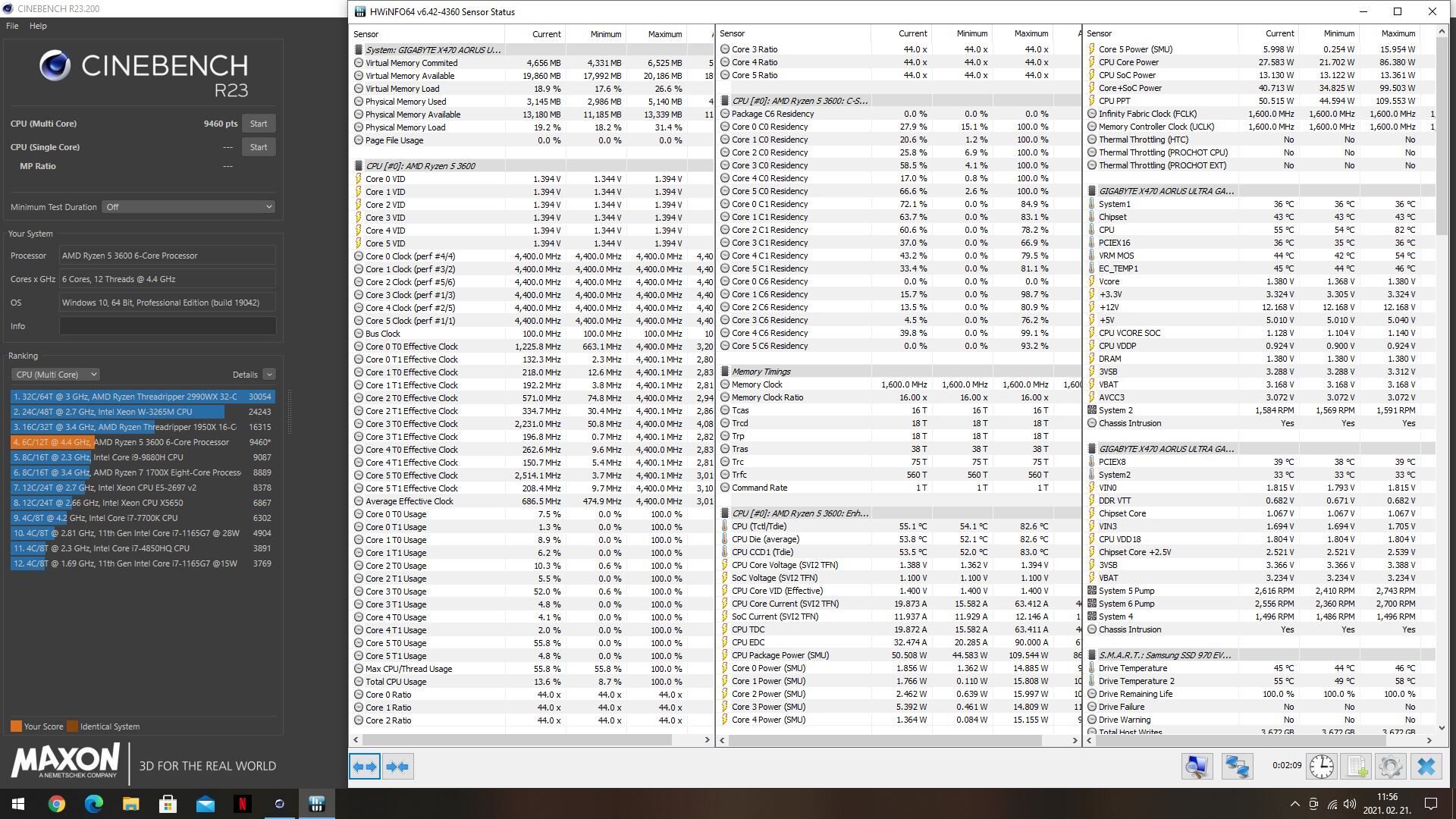Open File Explorer from taskbar
This screenshot has height=819, width=1456.
pyautogui.click(x=130, y=804)
